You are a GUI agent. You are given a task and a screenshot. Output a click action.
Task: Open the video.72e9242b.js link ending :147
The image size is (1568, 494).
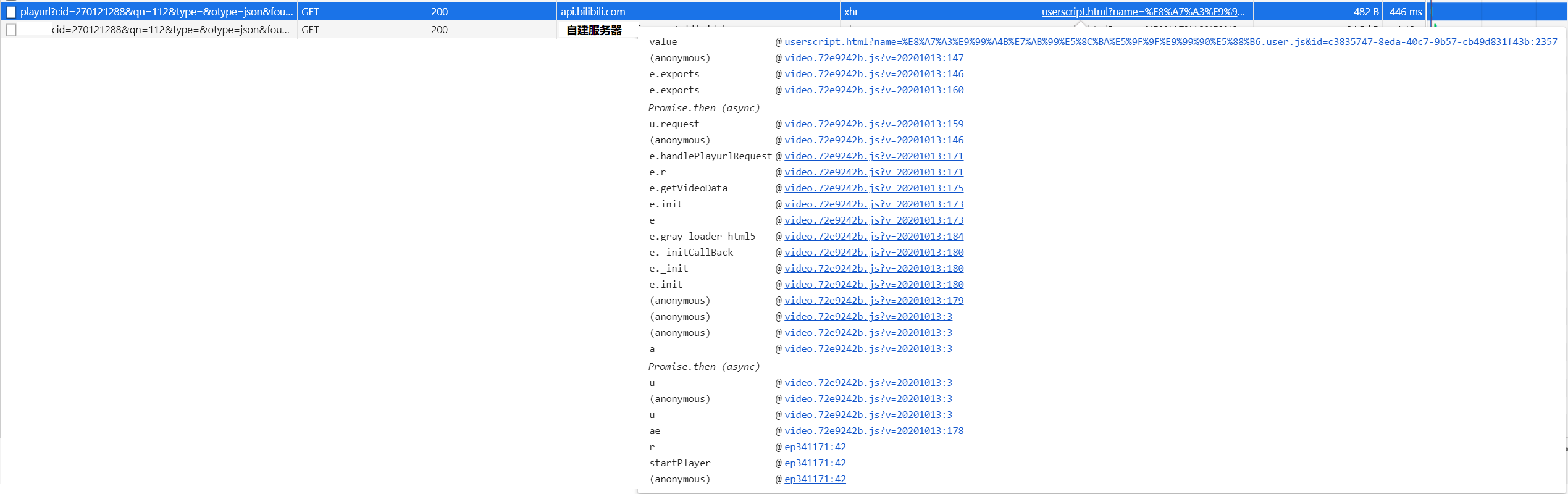[874, 57]
